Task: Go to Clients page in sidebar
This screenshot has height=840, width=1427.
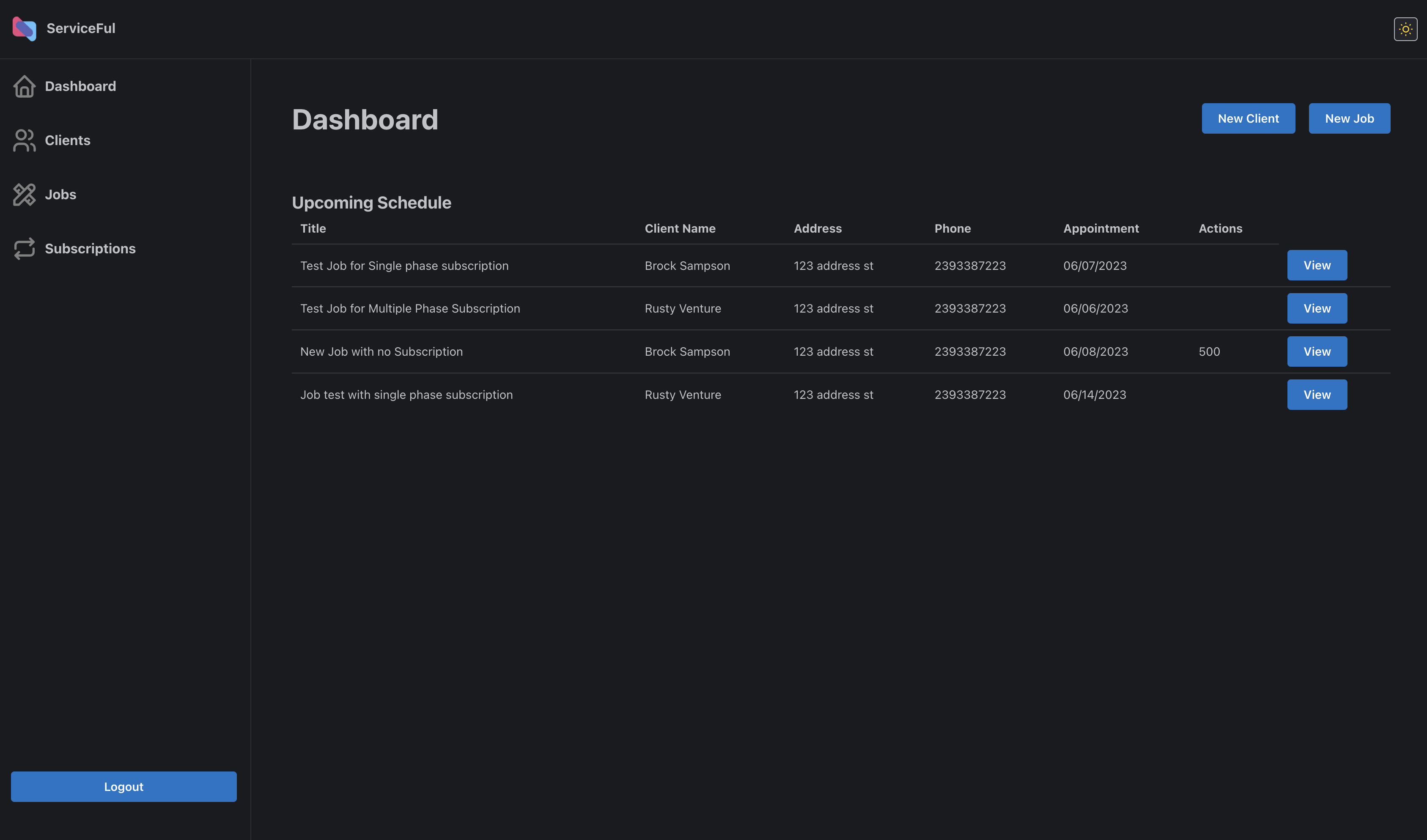Action: [67, 140]
